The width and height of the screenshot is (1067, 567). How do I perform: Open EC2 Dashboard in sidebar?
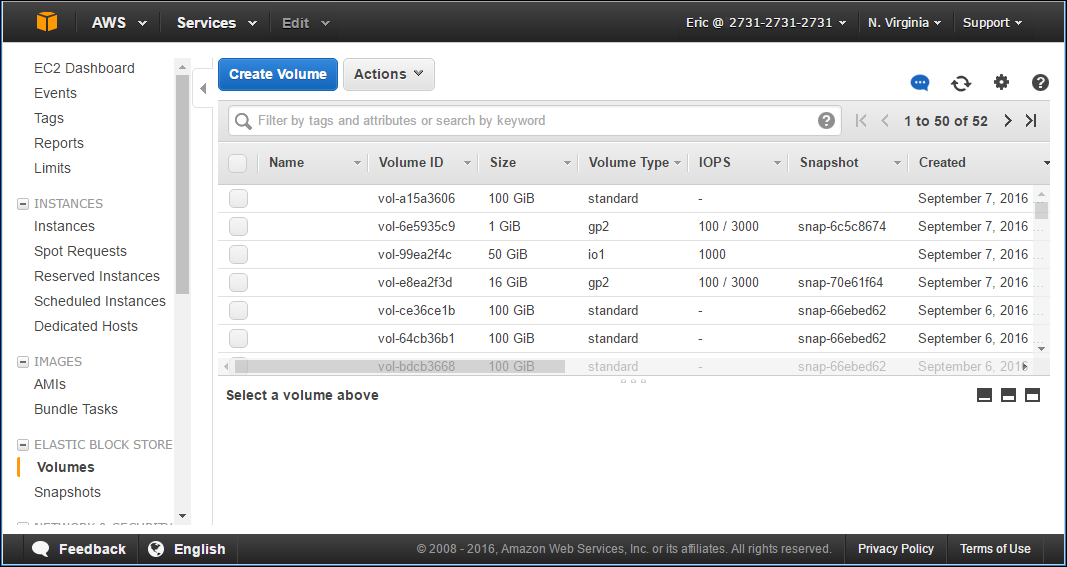tap(84, 68)
